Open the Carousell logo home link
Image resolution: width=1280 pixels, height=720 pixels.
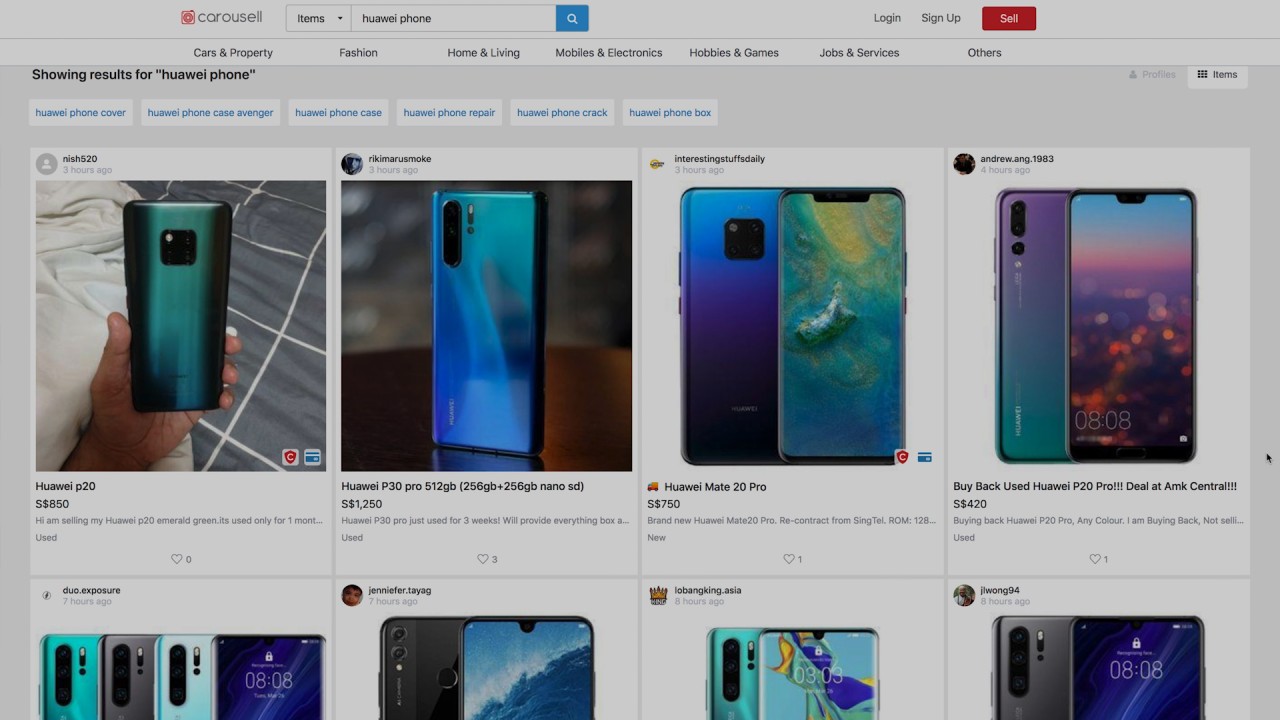(x=221, y=18)
